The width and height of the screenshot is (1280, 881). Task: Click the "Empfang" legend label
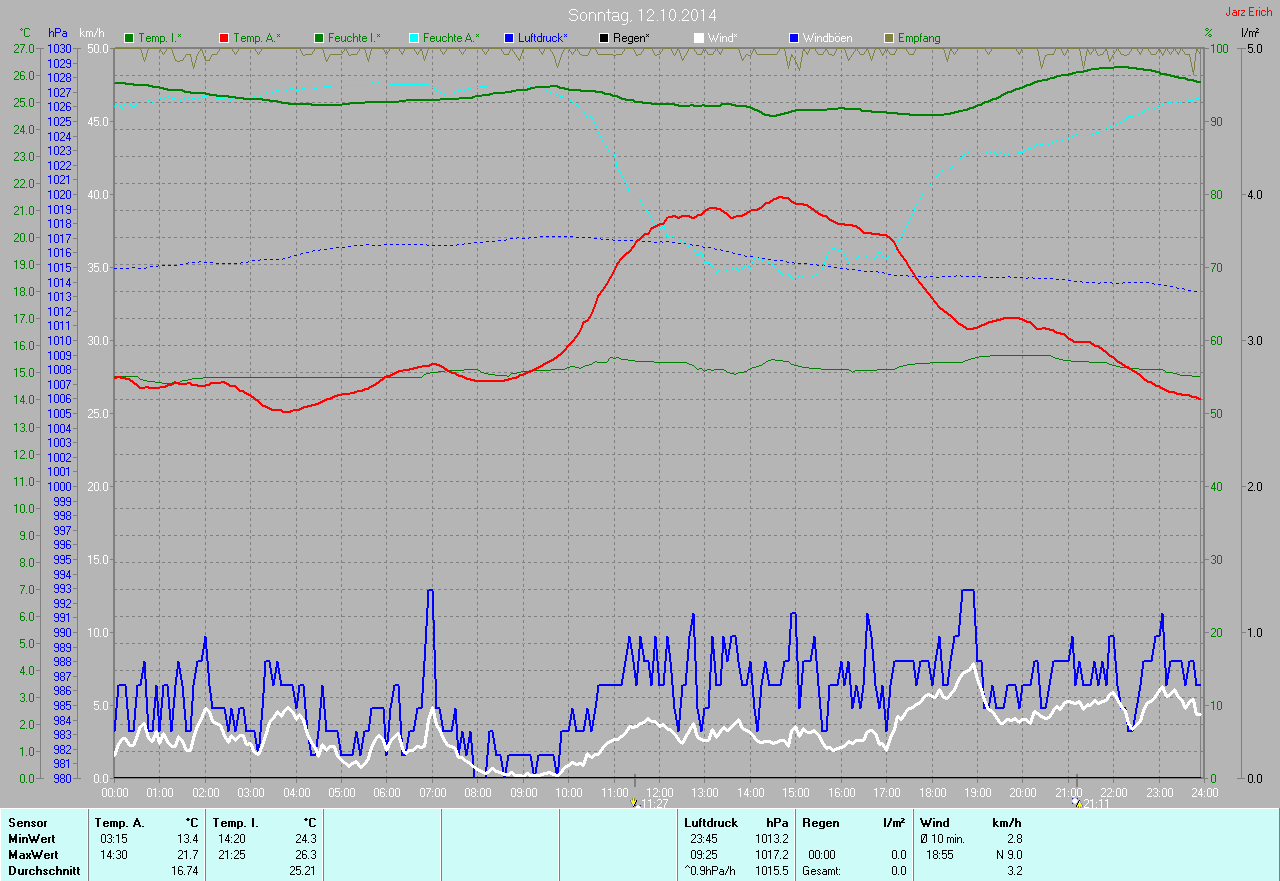click(919, 38)
